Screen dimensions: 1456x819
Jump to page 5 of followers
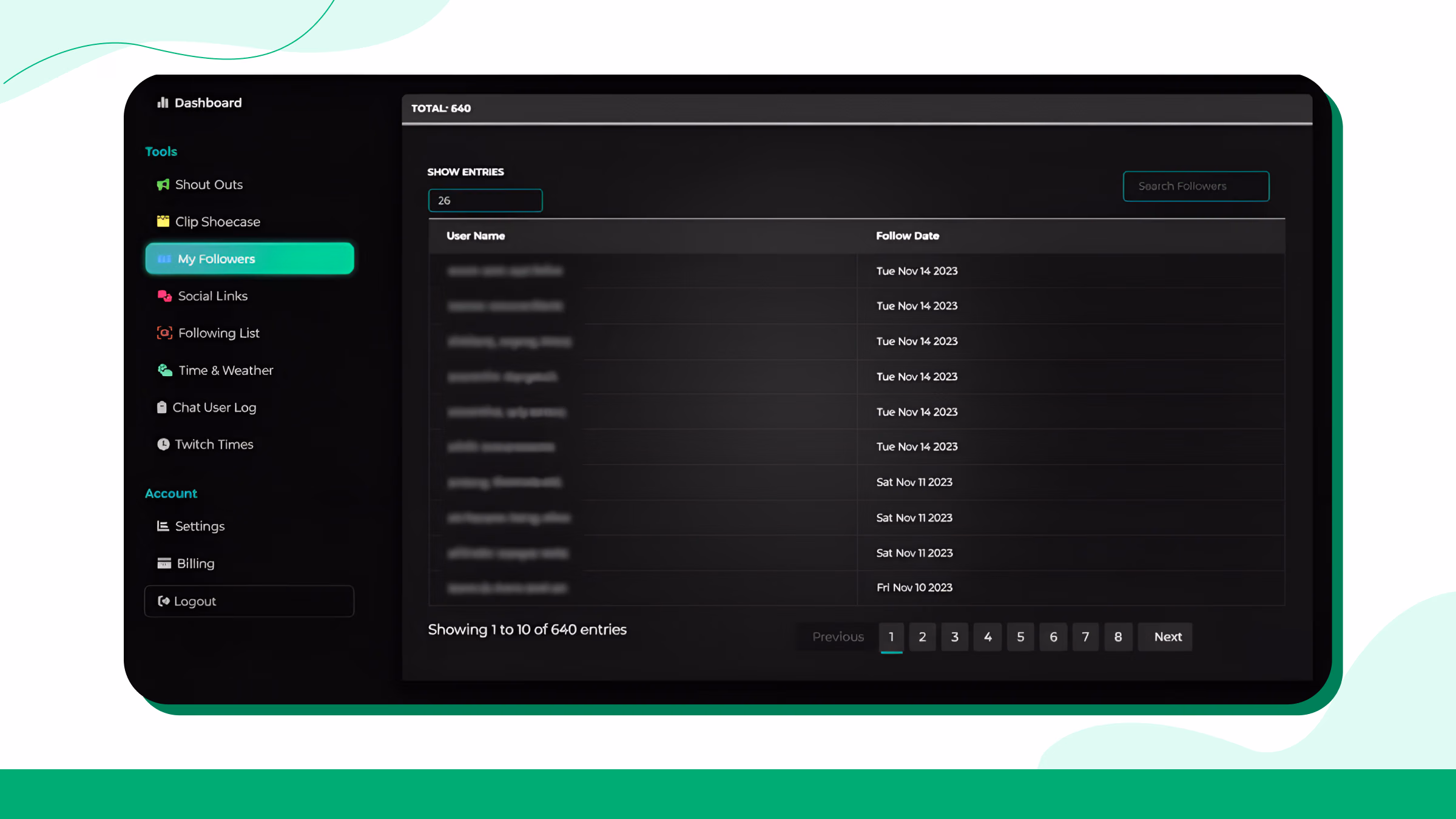[1020, 637]
